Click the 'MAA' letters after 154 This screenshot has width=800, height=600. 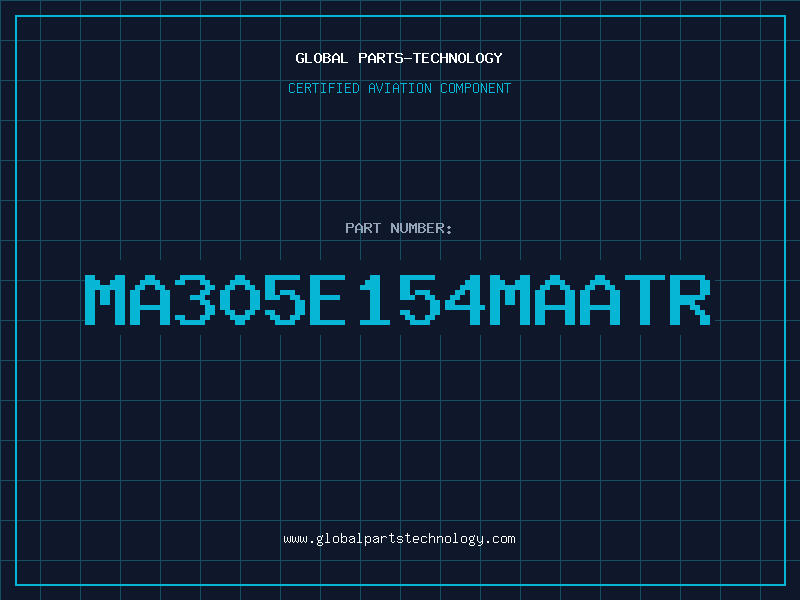coord(555,300)
